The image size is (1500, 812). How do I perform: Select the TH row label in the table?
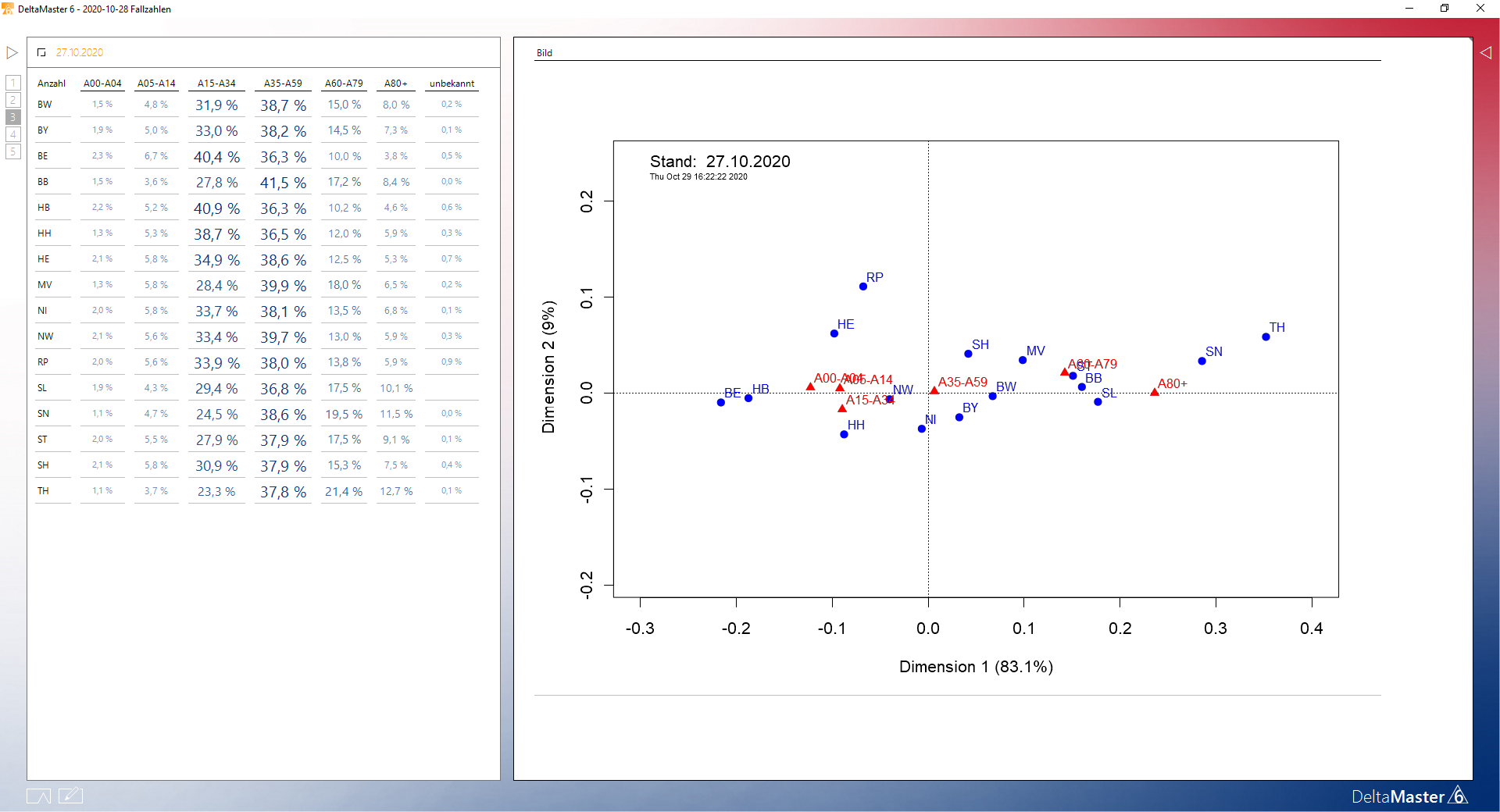[x=43, y=491]
